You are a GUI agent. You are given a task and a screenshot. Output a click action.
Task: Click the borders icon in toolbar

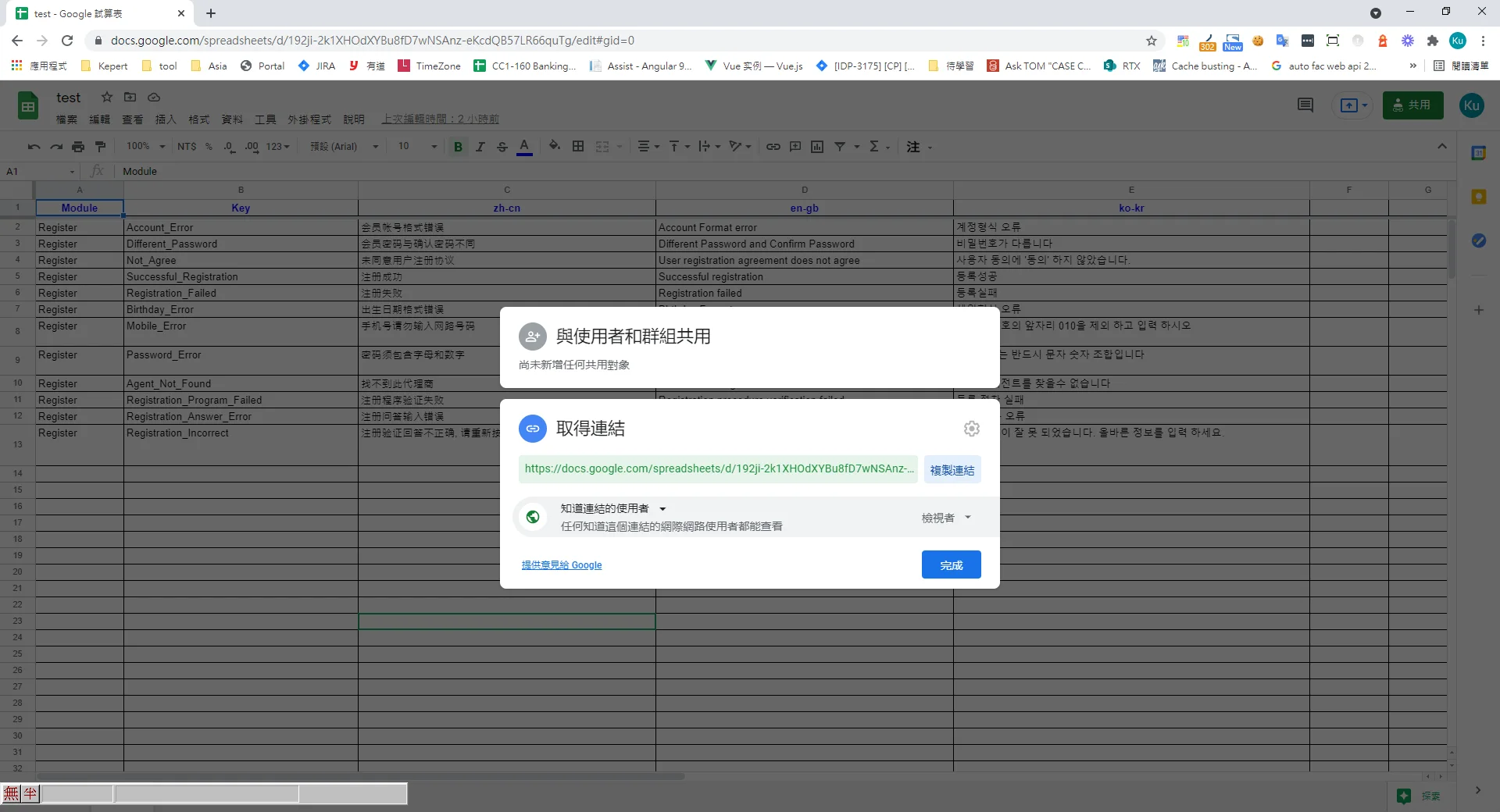(578, 147)
